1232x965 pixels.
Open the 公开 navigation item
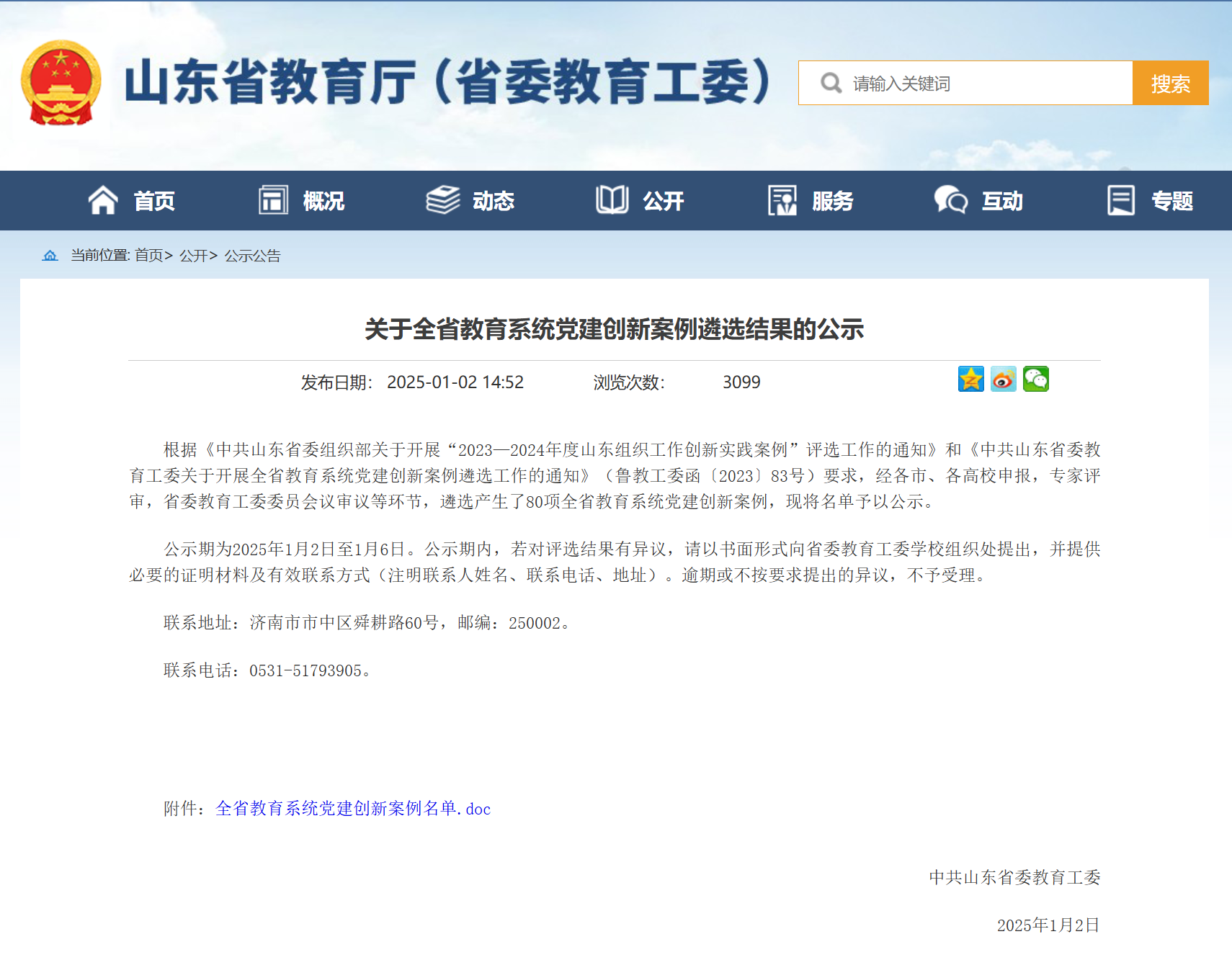(664, 201)
